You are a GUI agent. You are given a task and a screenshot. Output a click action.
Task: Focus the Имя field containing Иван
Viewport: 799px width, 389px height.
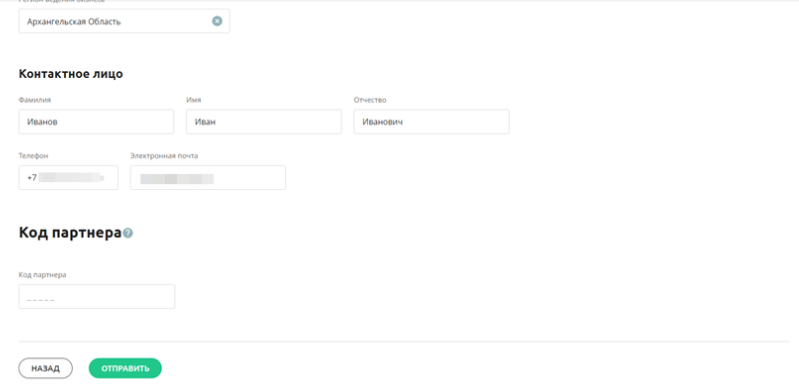pos(263,122)
